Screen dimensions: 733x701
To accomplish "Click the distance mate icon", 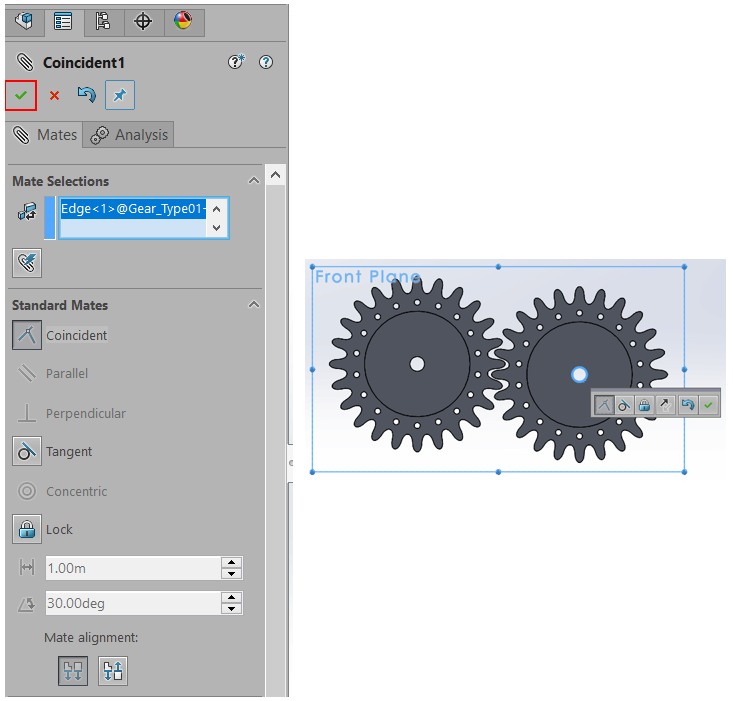I will [27, 568].
